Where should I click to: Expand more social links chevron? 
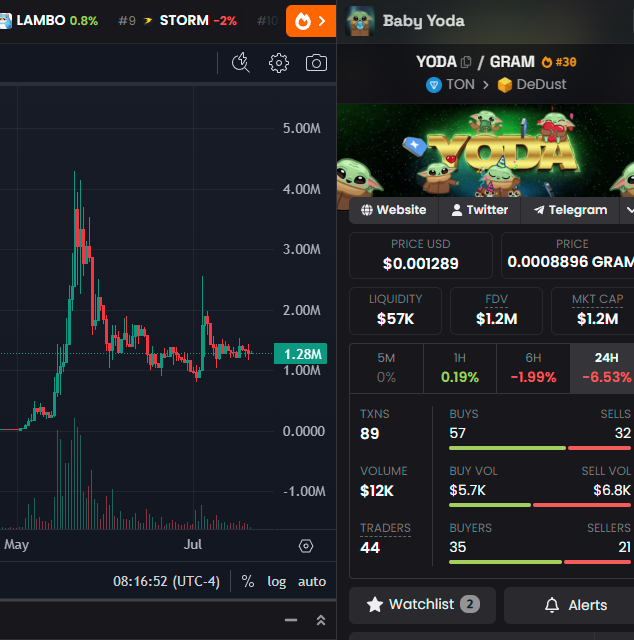pyautogui.click(x=629, y=210)
